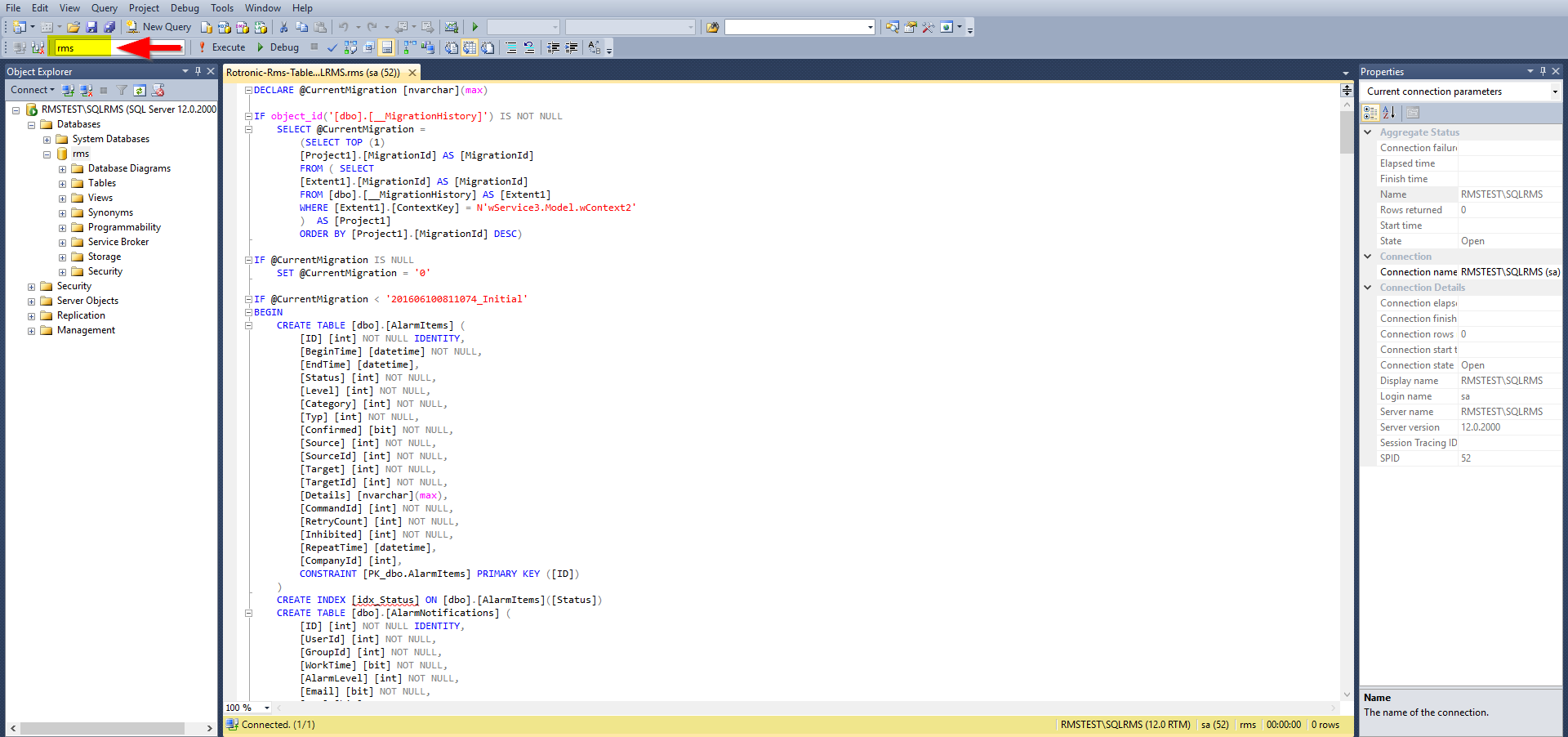
Task: Click the Analysis Services DMX Query icon
Action: click(x=243, y=27)
